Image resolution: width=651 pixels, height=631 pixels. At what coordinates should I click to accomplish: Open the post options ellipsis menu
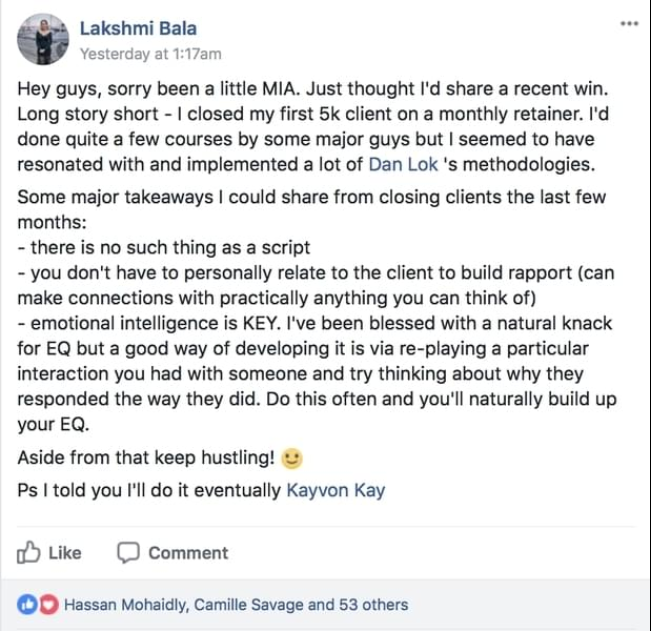tap(628, 23)
